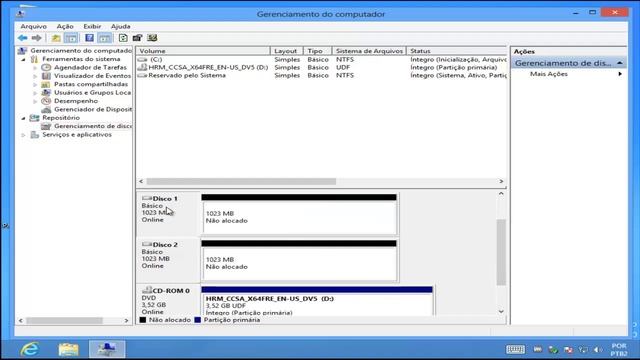Toggle the Show/Hide Action Pane toolbar icon
The image size is (640, 360).
tap(104, 38)
